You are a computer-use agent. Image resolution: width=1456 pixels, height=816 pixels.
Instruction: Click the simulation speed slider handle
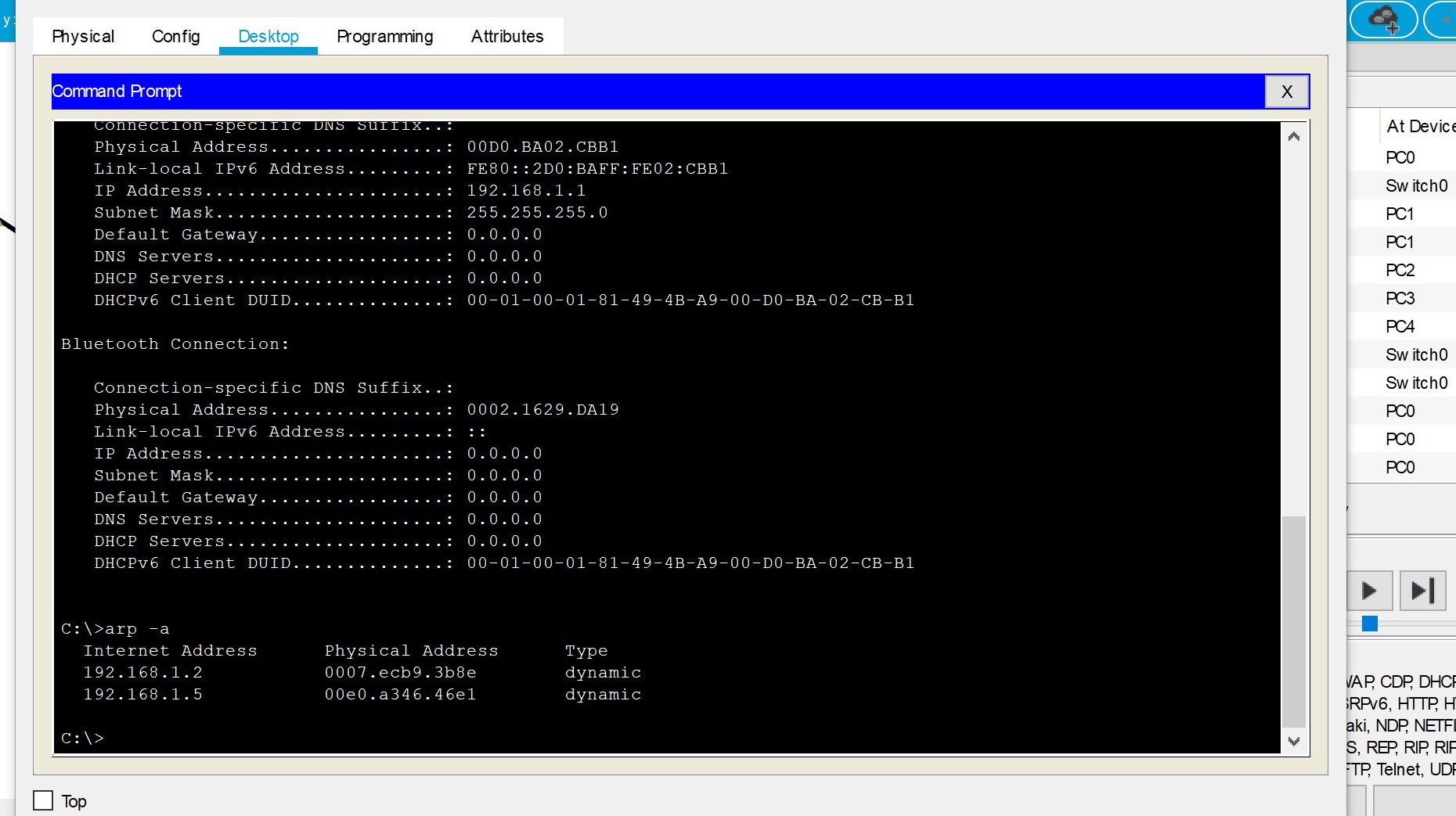1370,624
